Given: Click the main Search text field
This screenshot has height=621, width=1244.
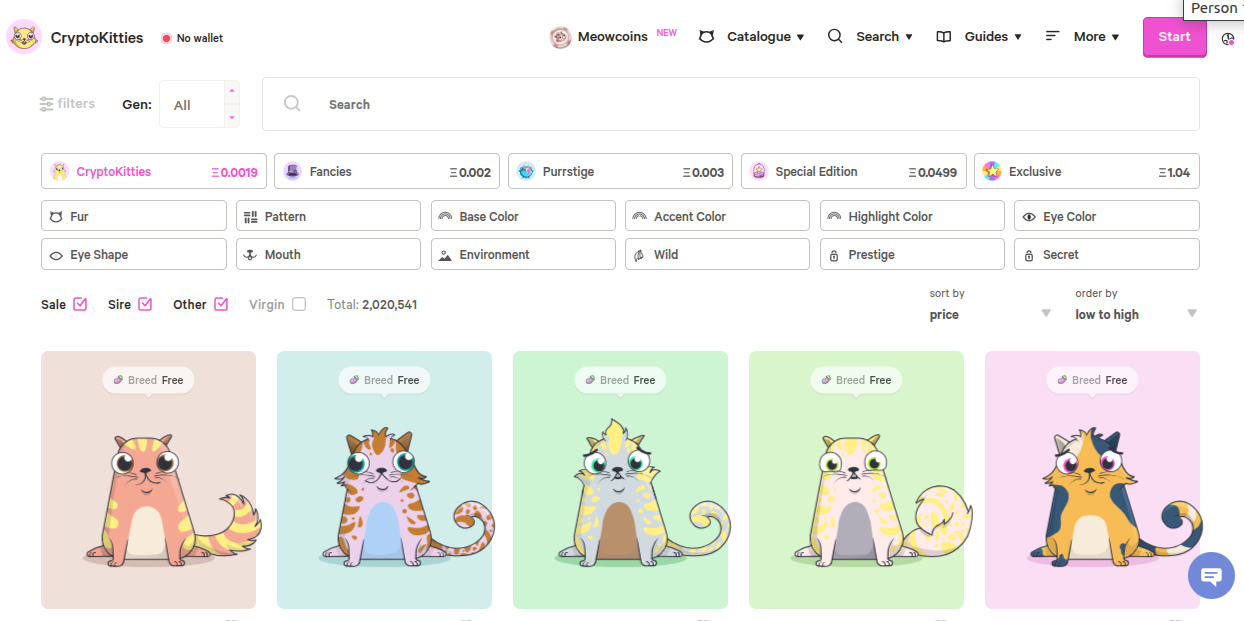Looking at the screenshot, I should 731,104.
